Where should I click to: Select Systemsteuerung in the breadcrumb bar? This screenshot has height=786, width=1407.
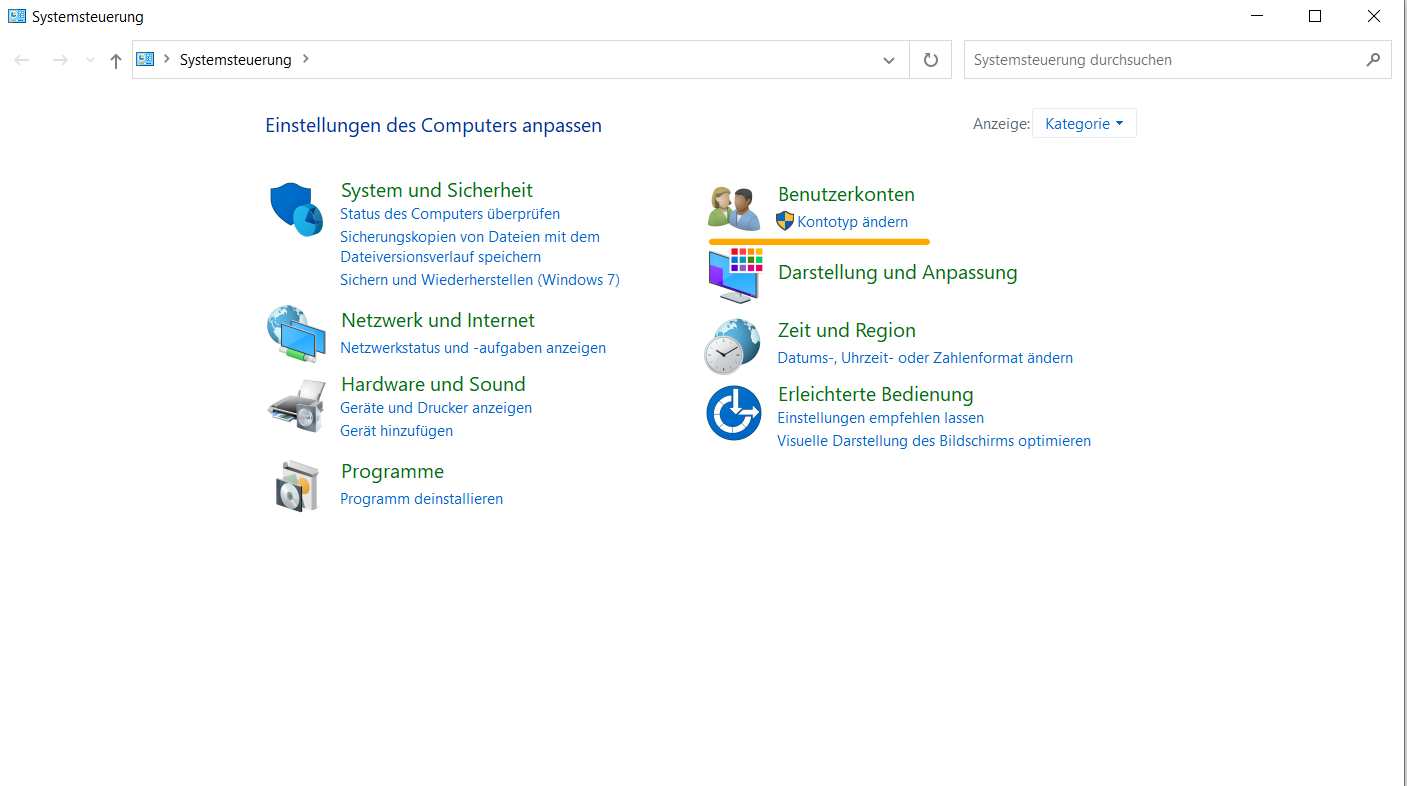pos(235,59)
